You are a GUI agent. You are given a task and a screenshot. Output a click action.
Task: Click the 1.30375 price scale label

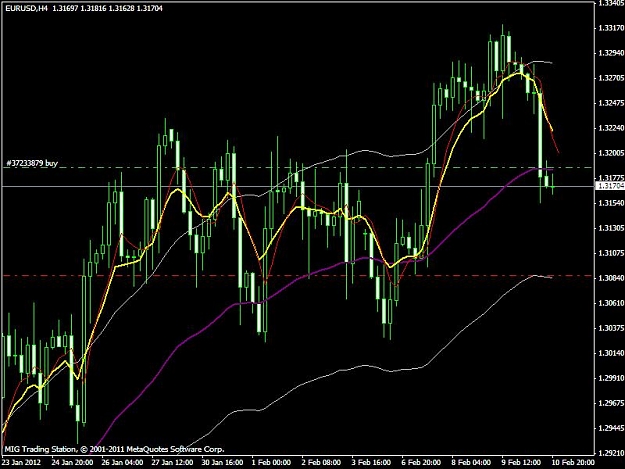[611, 328]
